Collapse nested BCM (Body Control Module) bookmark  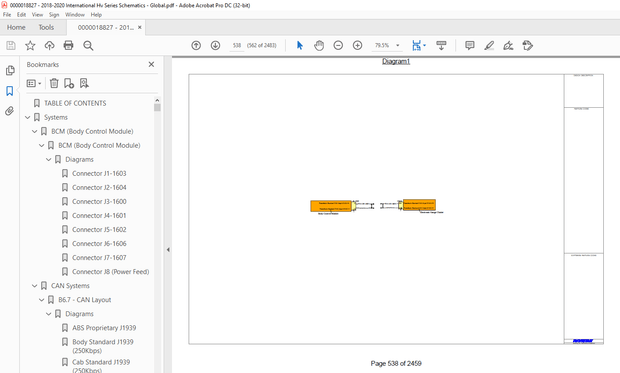point(42,146)
